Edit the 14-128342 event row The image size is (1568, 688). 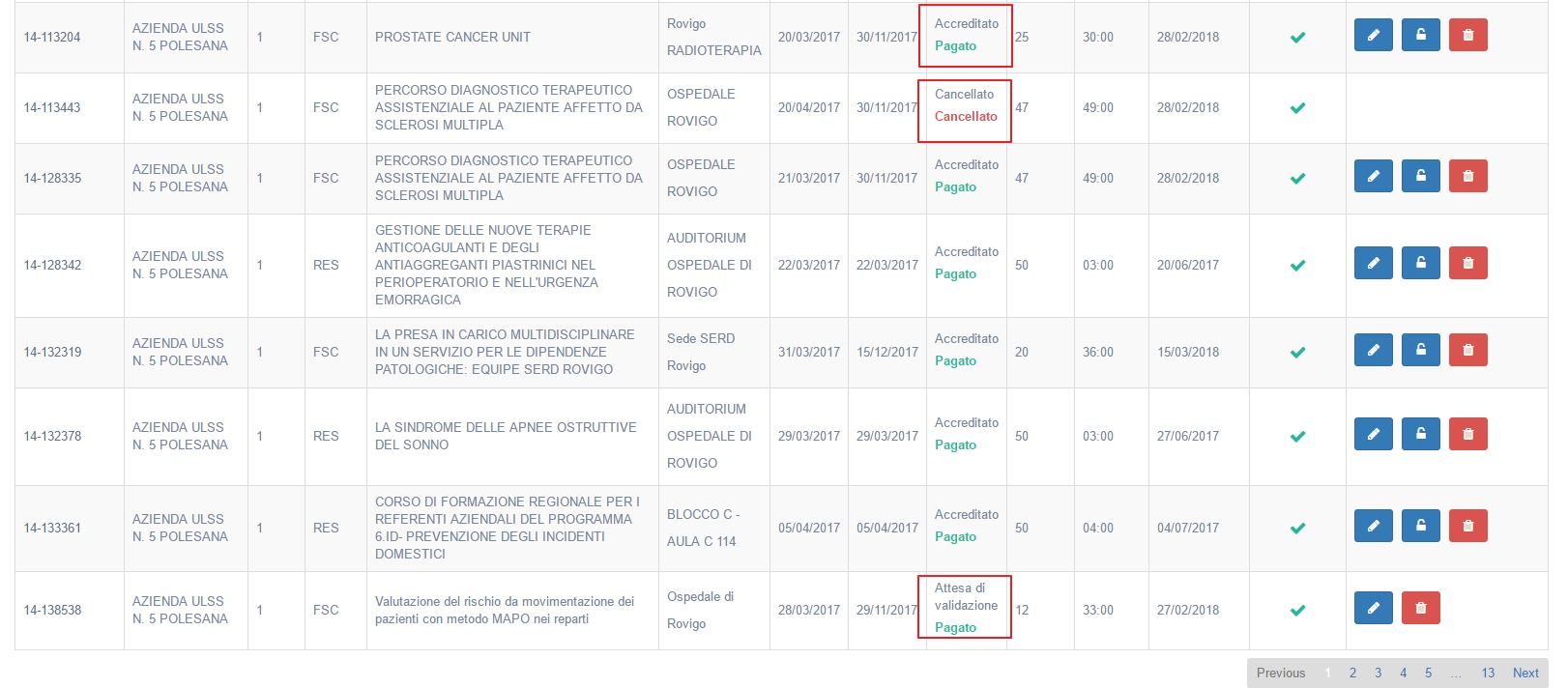(1373, 263)
